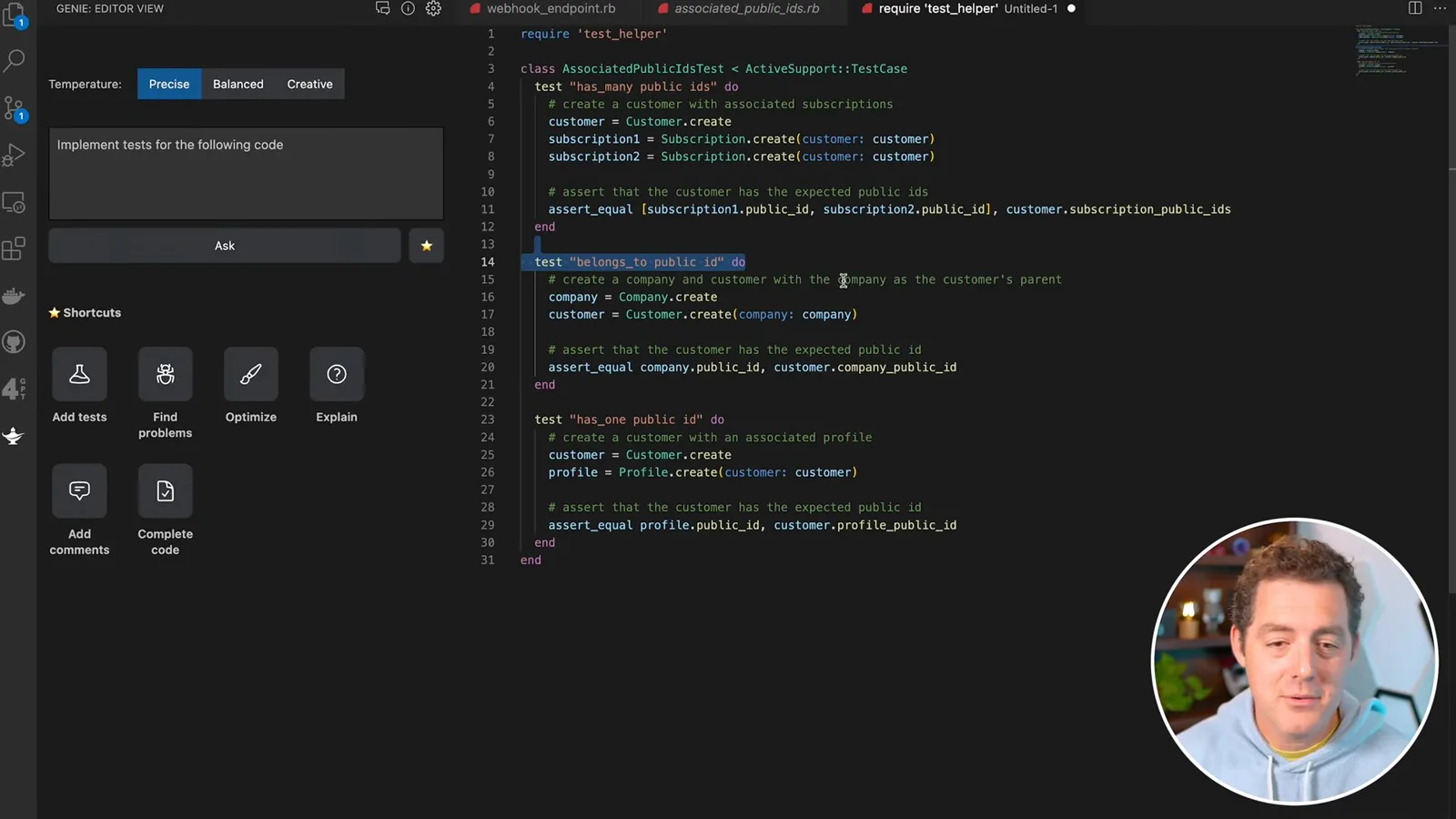The image size is (1456, 819).
Task: Open the Explorer view in the activity bar
Action: point(15,15)
